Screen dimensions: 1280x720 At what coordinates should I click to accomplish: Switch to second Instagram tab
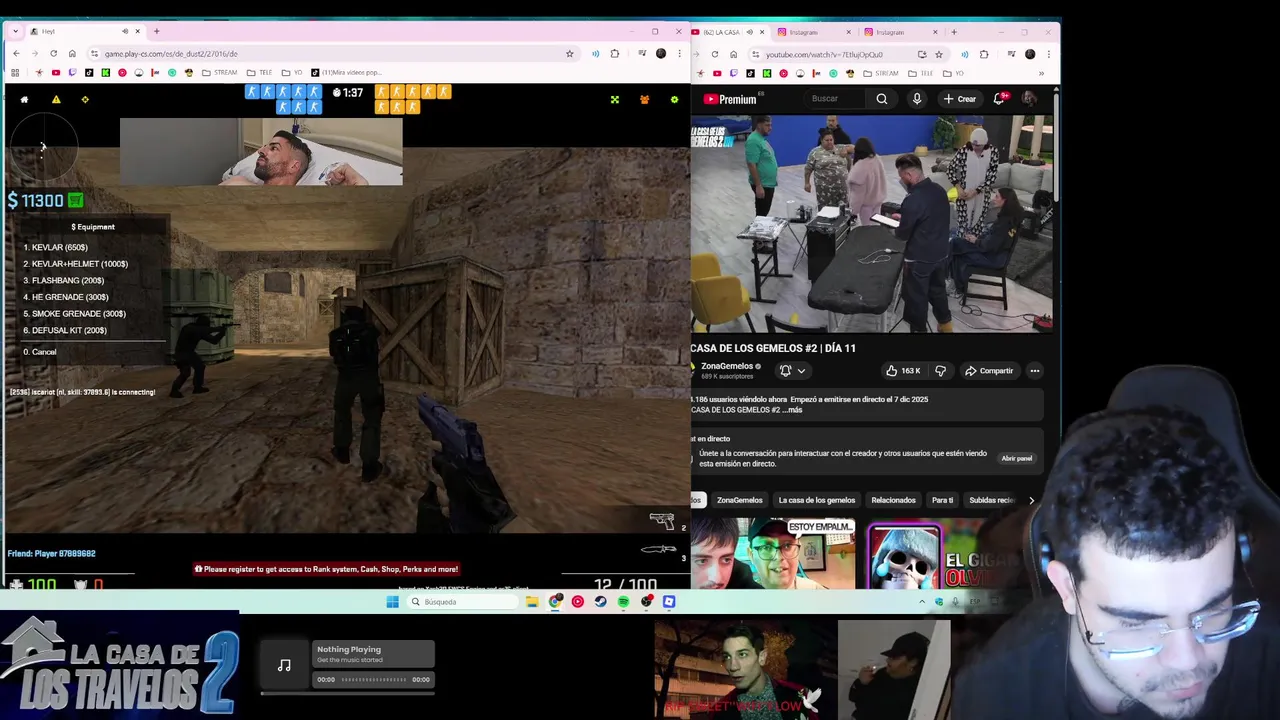[900, 32]
